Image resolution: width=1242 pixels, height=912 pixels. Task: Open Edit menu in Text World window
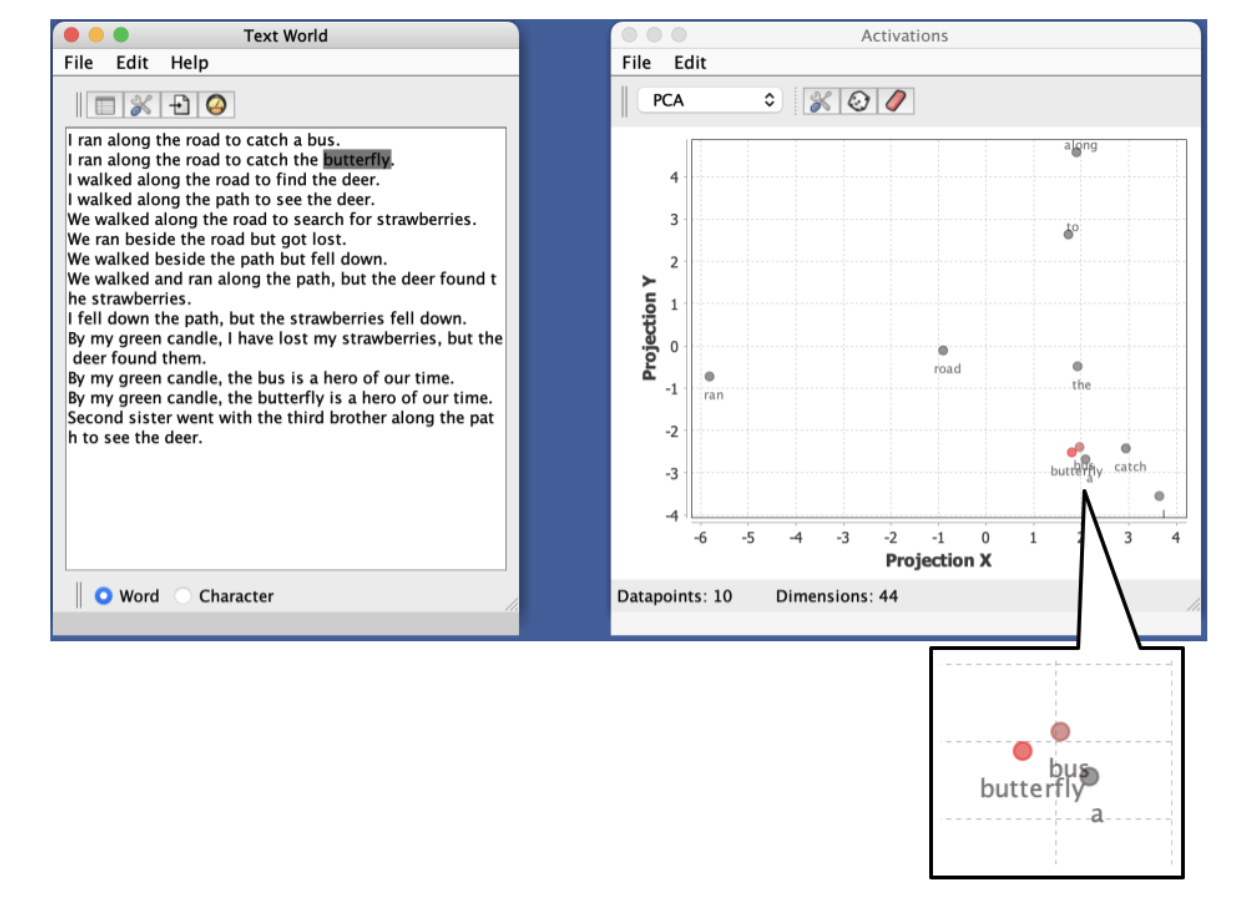pyautogui.click(x=132, y=62)
